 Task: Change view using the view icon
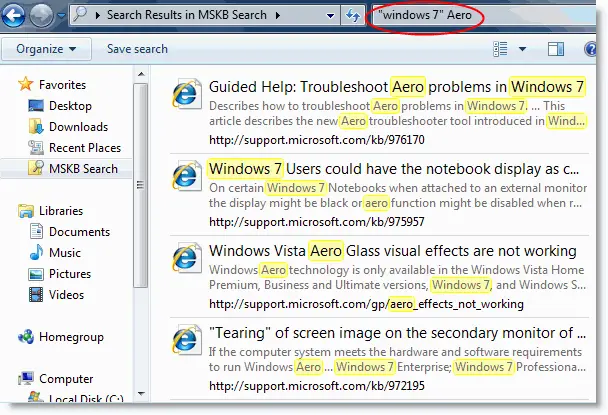500,49
